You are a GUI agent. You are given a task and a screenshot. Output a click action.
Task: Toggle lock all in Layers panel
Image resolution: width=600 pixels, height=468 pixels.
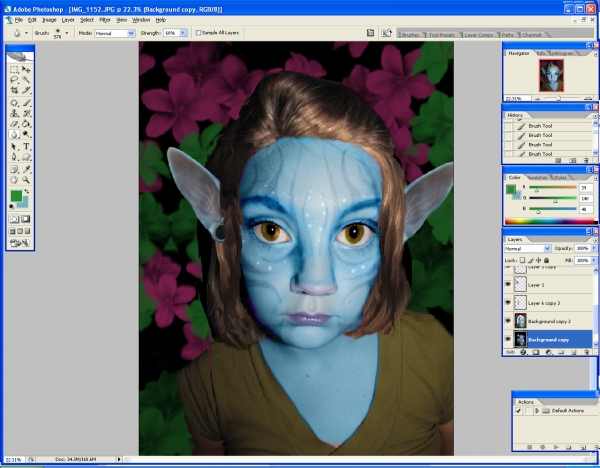[x=546, y=260]
